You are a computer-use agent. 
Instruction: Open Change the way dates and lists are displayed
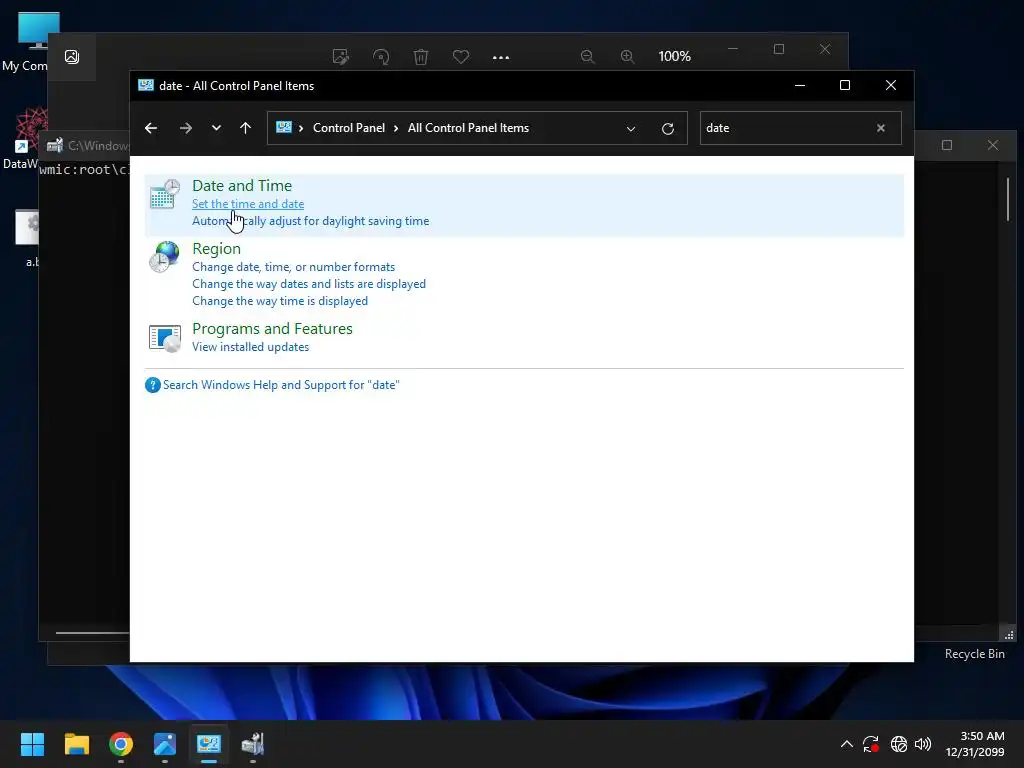(x=309, y=283)
